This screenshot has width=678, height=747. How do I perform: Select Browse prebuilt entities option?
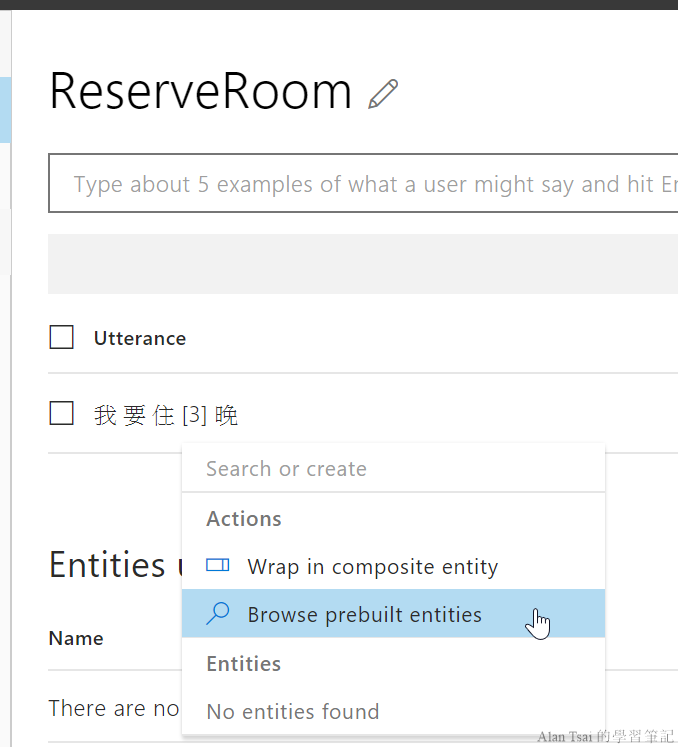coord(364,615)
